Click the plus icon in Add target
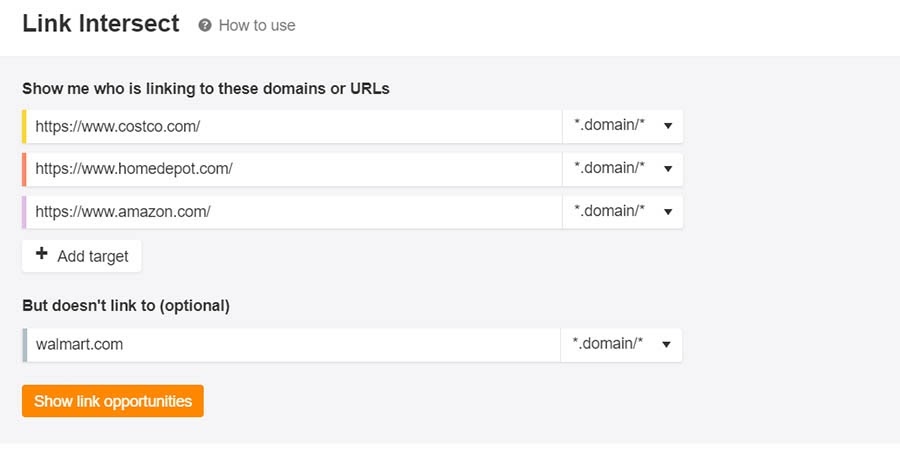Image resolution: width=900 pixels, height=455 pixels. coord(42,255)
